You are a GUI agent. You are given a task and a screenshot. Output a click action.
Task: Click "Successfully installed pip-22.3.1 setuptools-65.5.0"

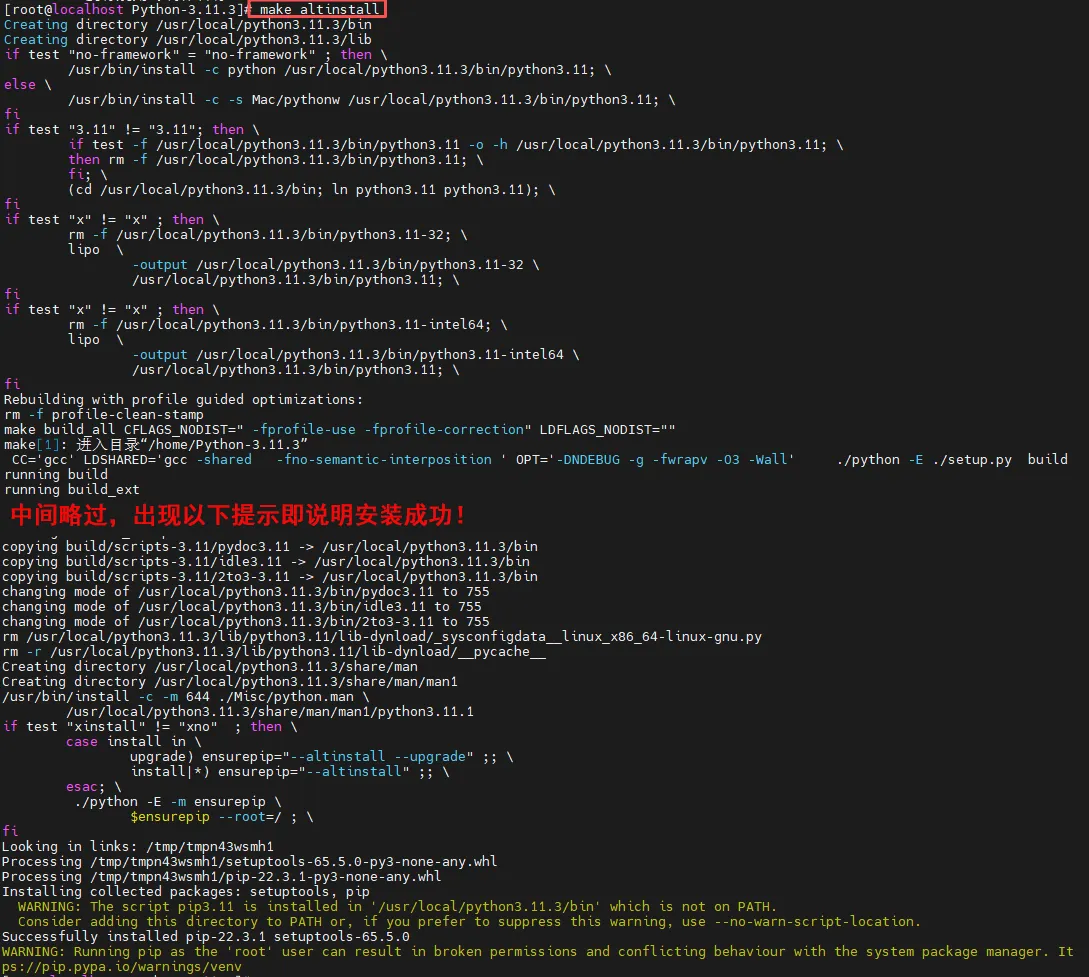206,937
